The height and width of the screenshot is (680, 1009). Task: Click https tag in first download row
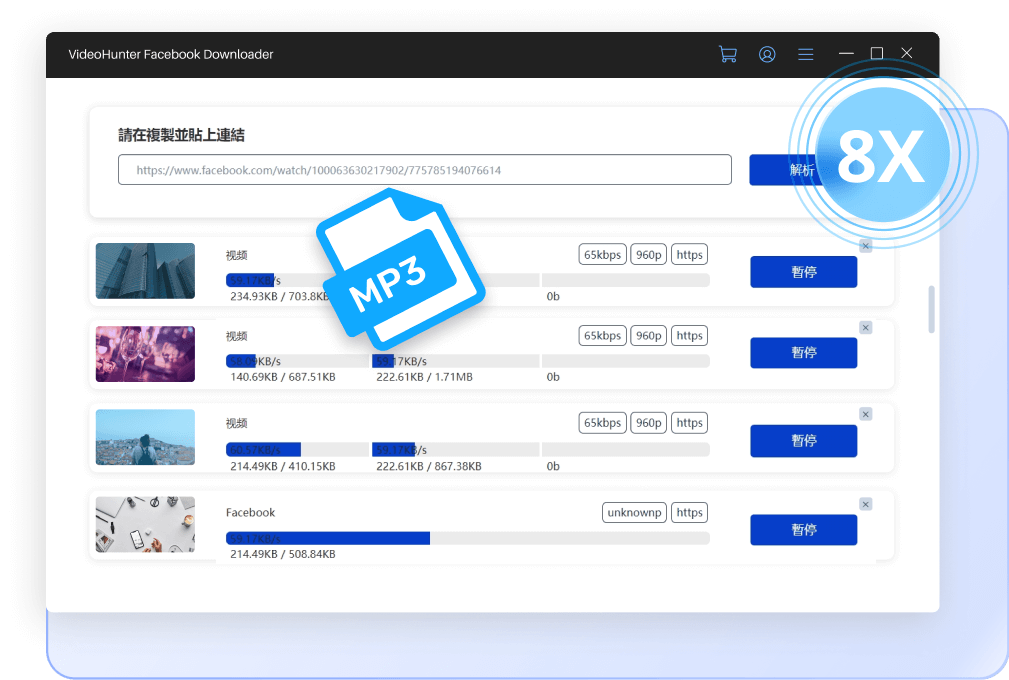[x=689, y=255]
